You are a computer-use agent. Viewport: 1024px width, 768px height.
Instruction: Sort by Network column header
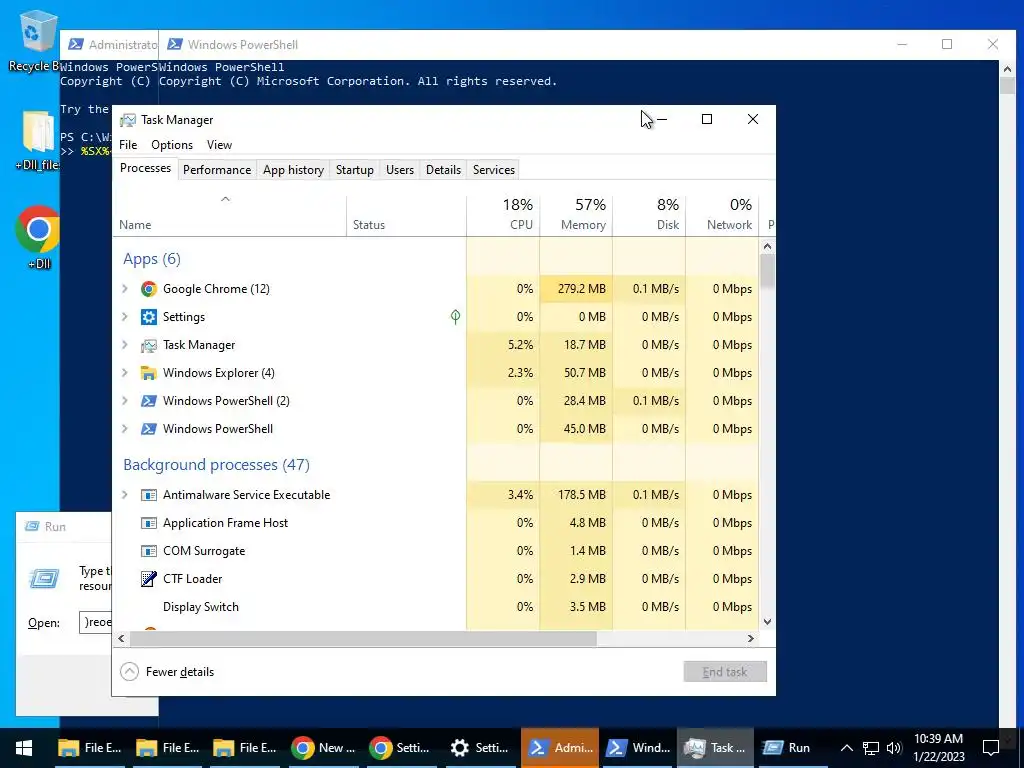722,214
